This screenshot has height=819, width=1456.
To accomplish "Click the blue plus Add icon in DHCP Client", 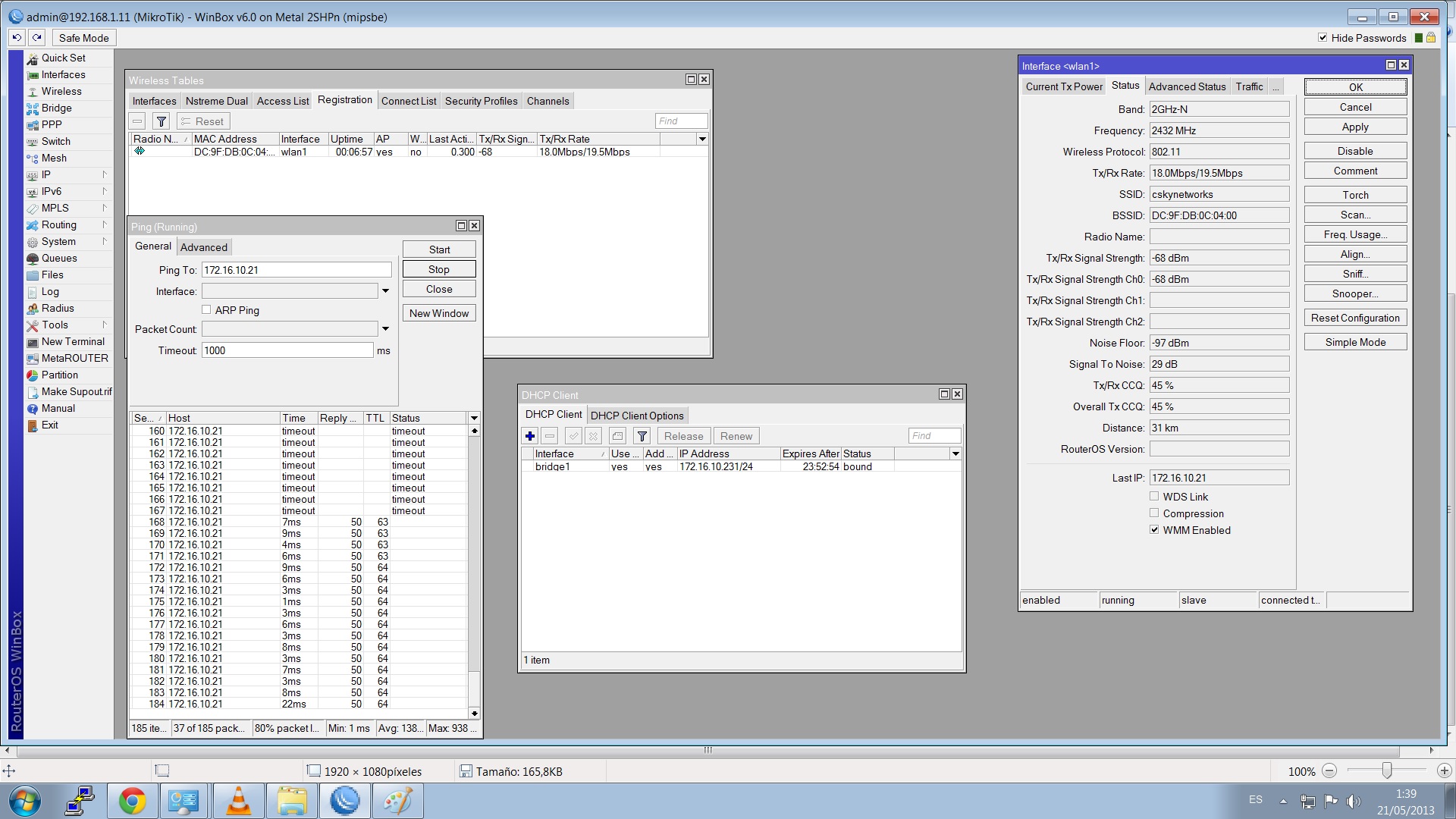I will (x=530, y=436).
